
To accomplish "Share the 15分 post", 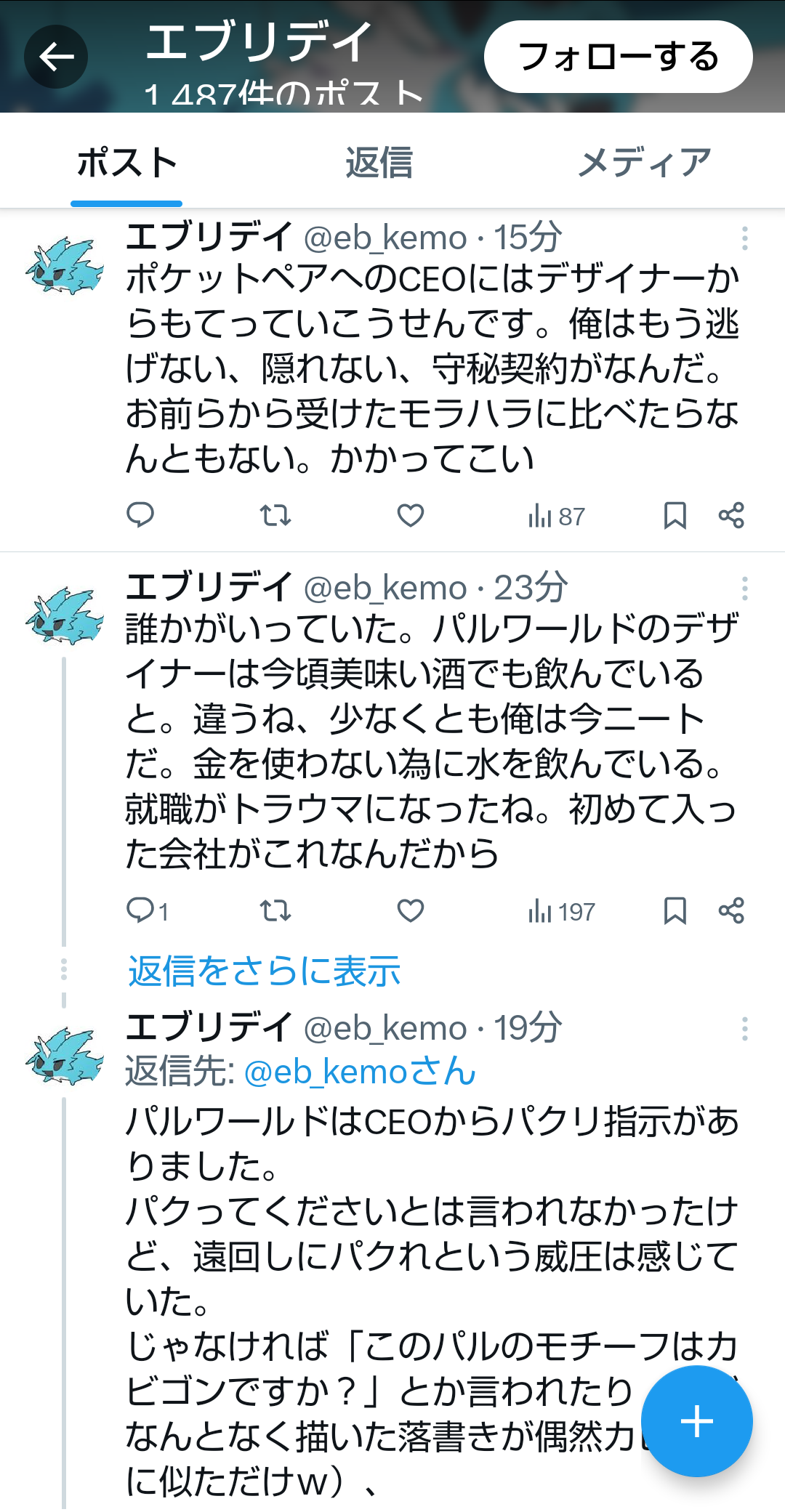I will pos(731,516).
